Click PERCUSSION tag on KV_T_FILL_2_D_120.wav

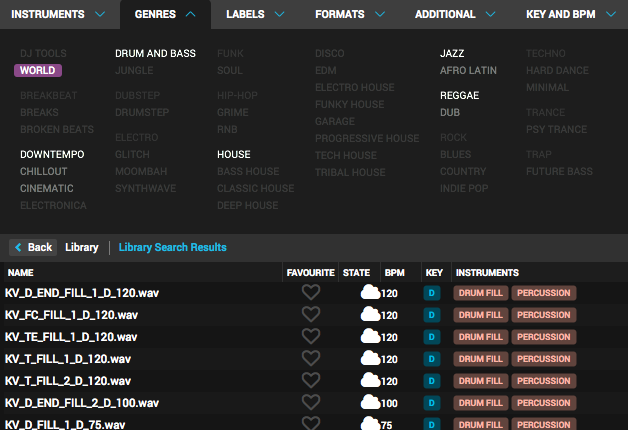point(543,381)
